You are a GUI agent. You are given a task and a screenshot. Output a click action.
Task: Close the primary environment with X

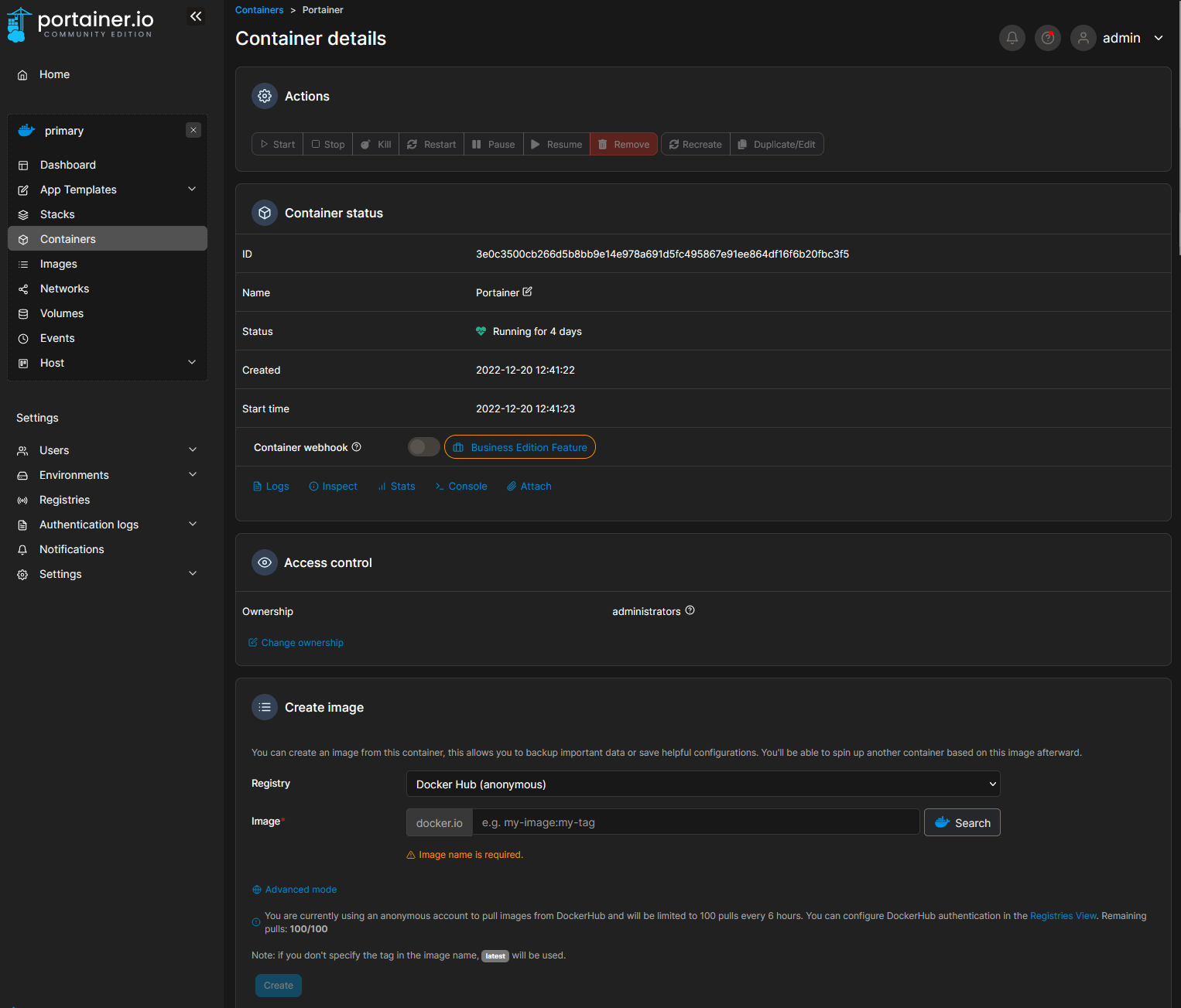click(x=193, y=130)
